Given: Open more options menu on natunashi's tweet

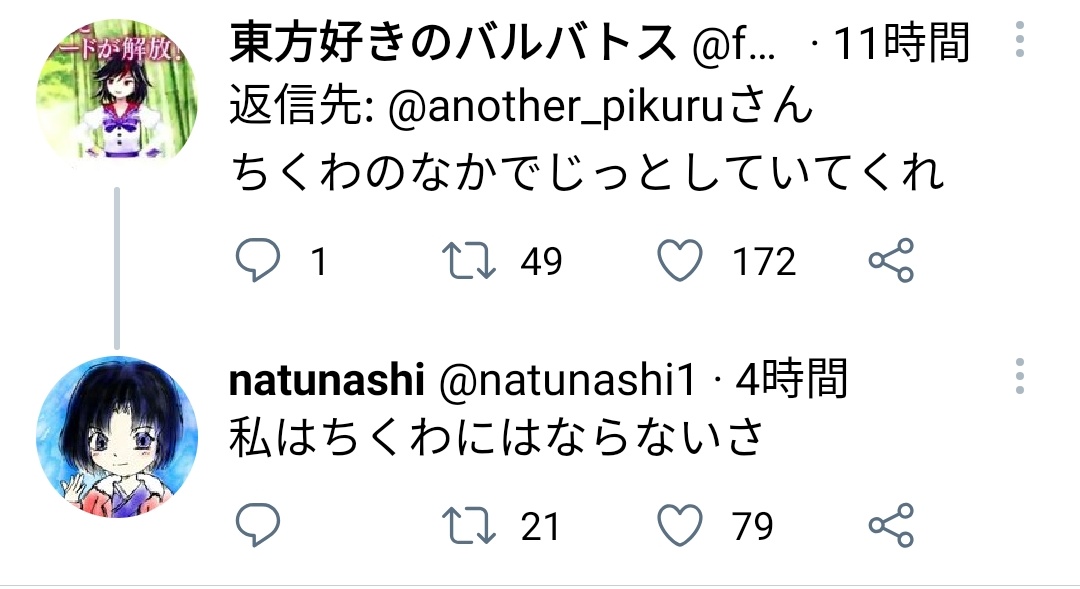Looking at the screenshot, I should click(1019, 376).
